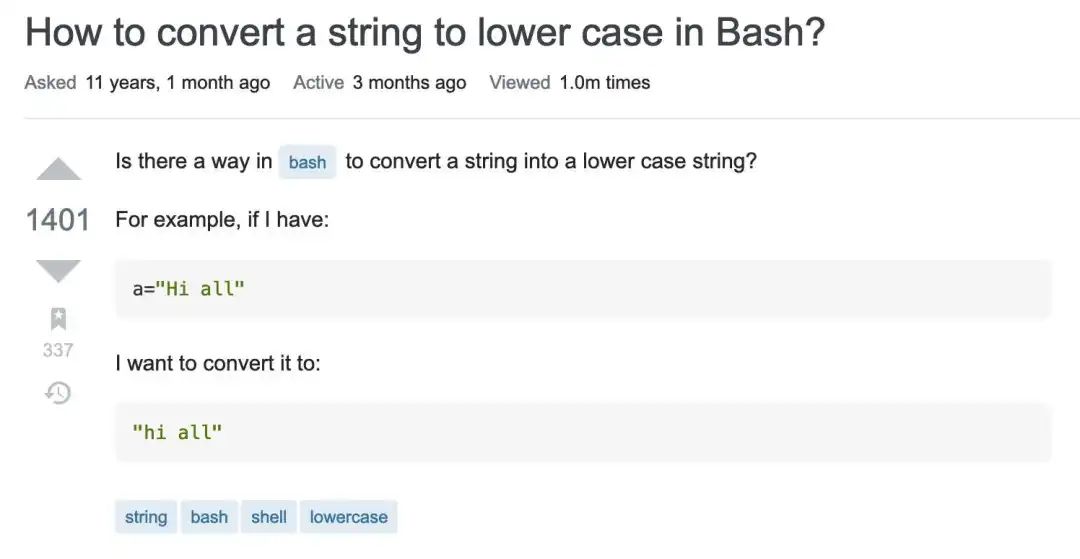Go to the 'lowercase' tag page

tap(348, 517)
